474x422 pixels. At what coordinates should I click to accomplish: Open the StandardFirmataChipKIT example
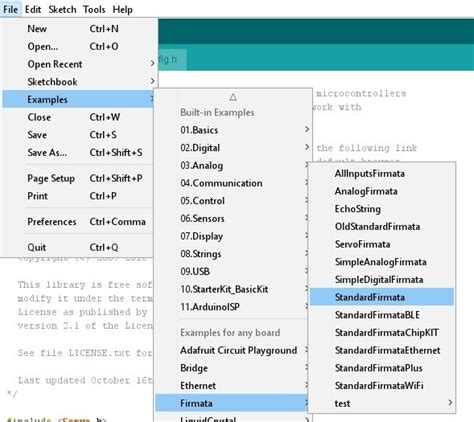[382, 332]
